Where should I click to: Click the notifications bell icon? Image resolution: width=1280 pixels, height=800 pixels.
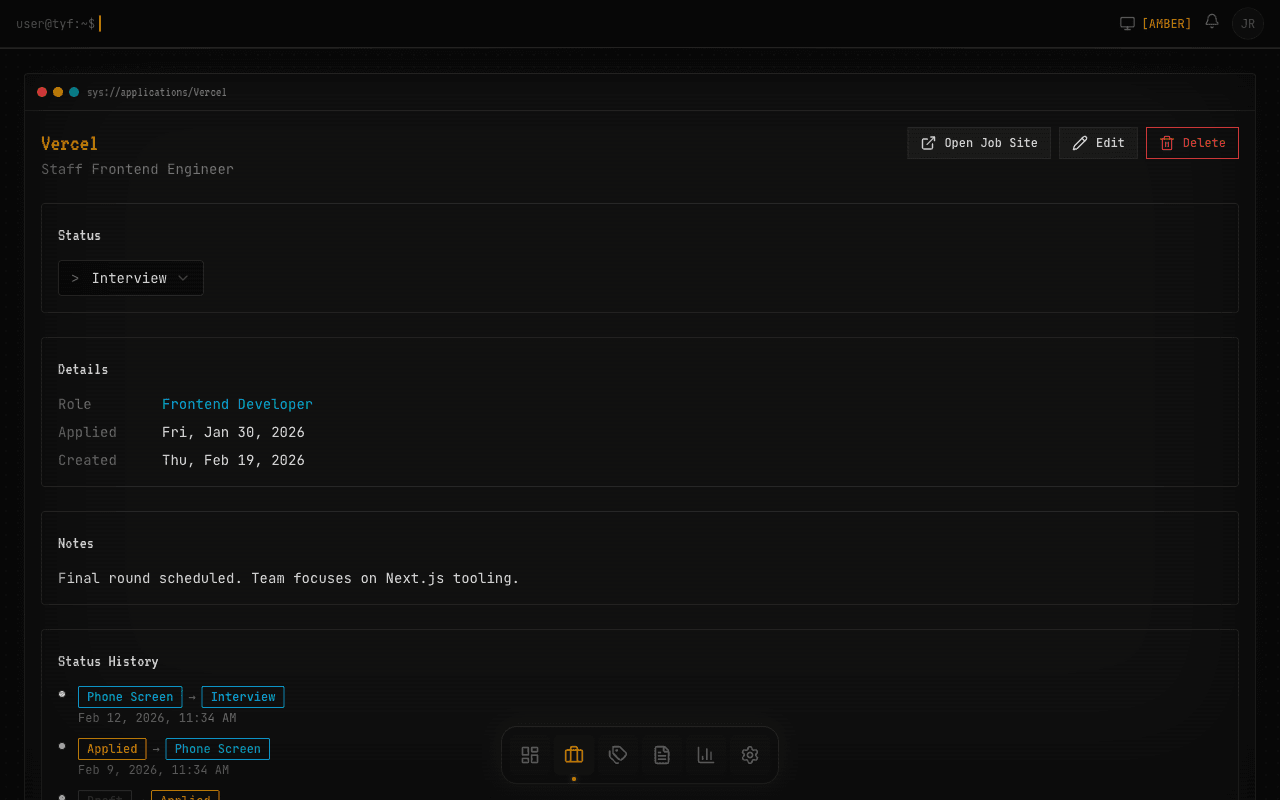pyautogui.click(x=1212, y=22)
